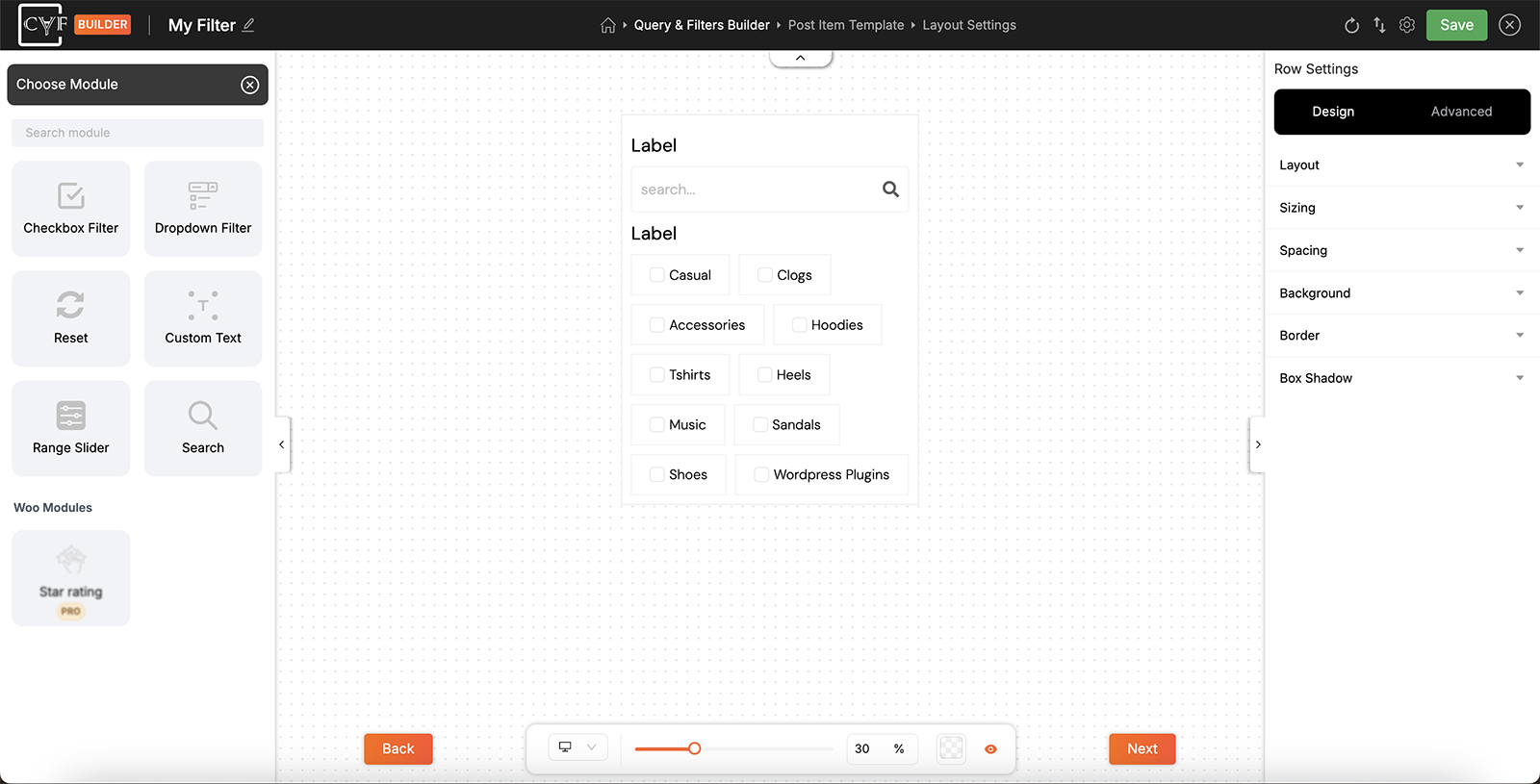The height and width of the screenshot is (784, 1540).
Task: Add the Range Slider module
Action: (71, 428)
